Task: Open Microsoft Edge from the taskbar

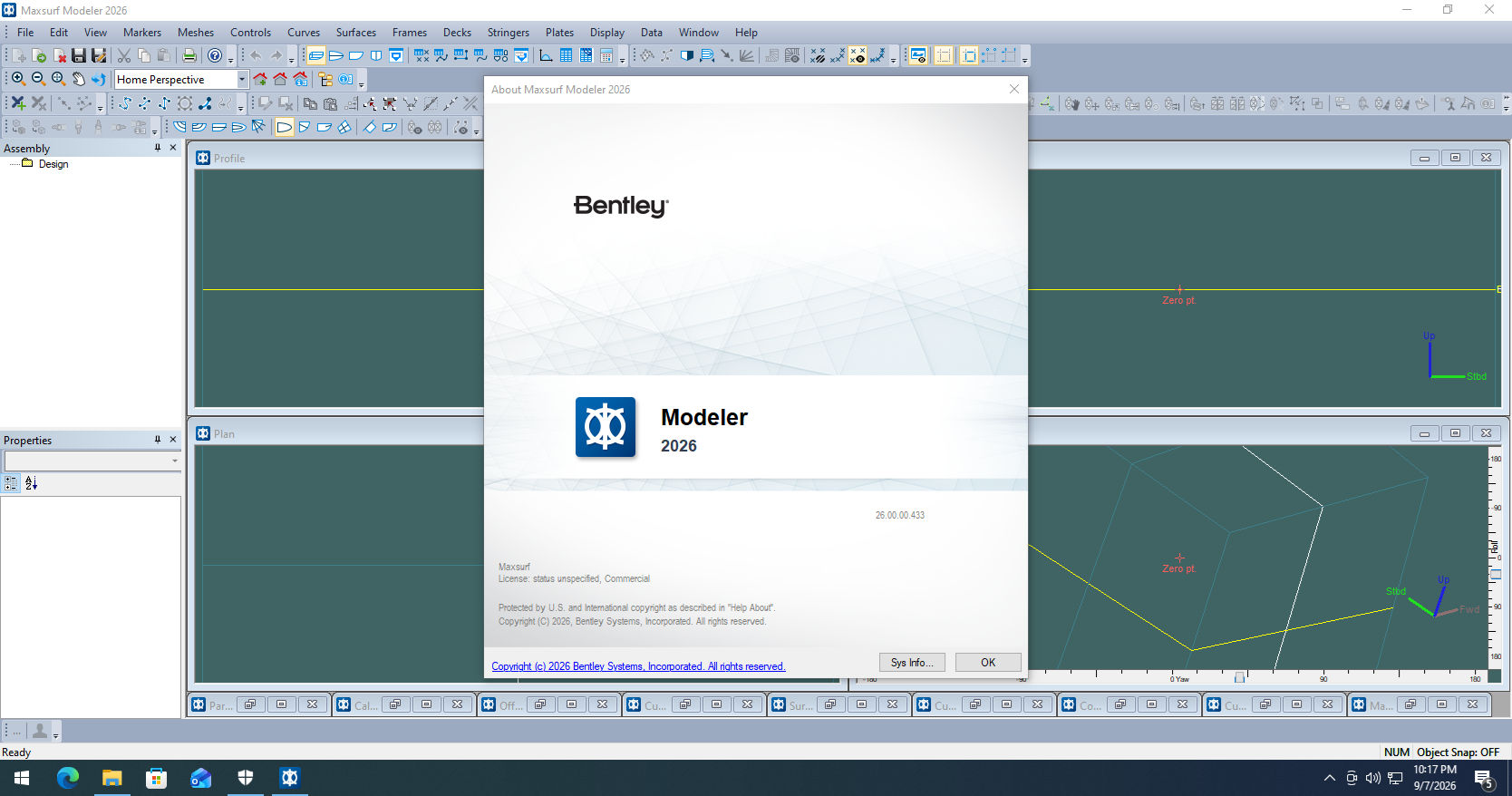Action: (68, 778)
